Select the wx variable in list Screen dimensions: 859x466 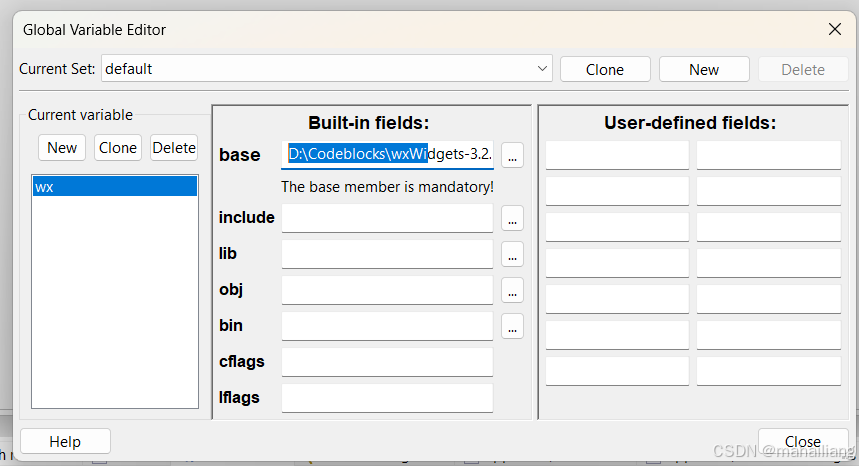pyautogui.click(x=114, y=186)
